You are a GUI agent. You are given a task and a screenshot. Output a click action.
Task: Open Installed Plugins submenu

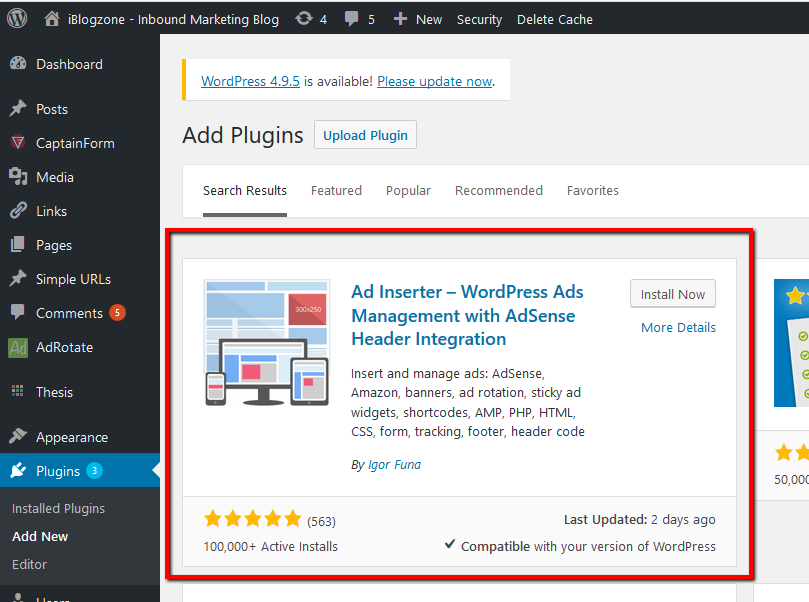58,509
